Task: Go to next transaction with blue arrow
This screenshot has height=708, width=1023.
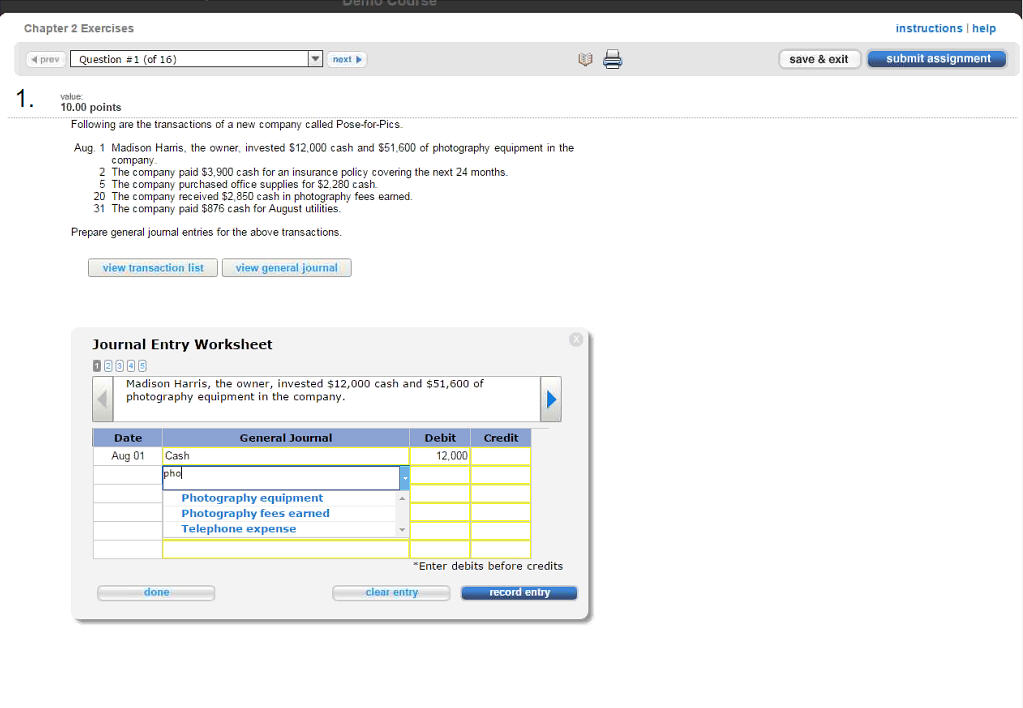Action: (x=550, y=399)
